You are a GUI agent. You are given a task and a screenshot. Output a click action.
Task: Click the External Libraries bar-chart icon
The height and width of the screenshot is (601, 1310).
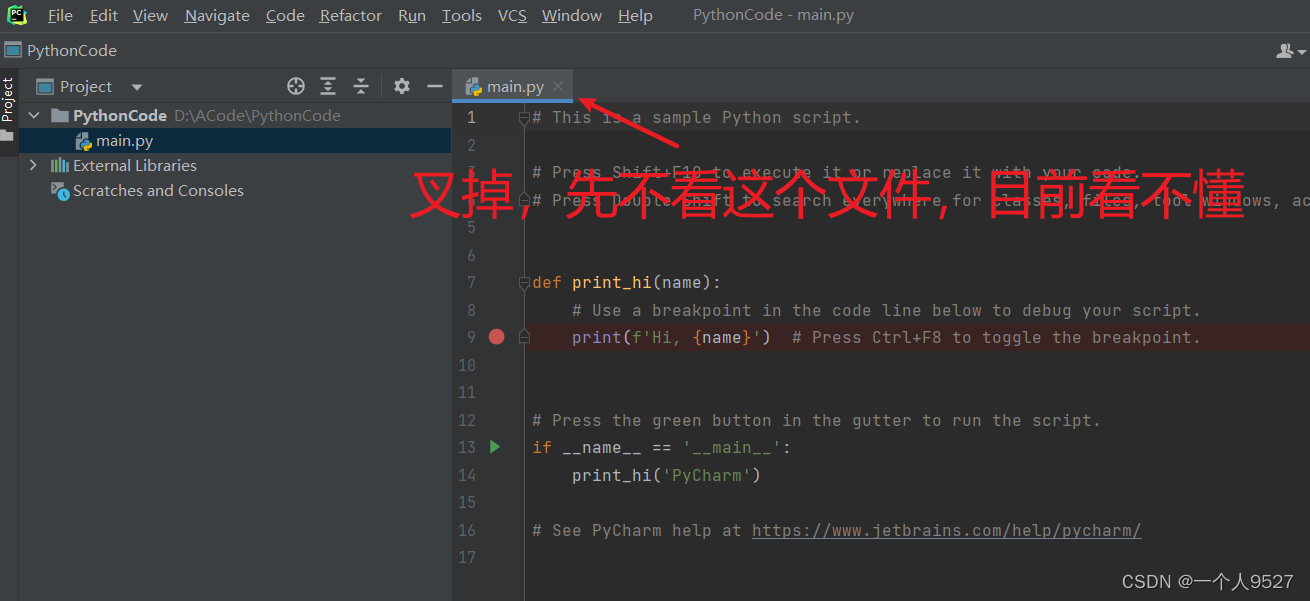coord(60,165)
